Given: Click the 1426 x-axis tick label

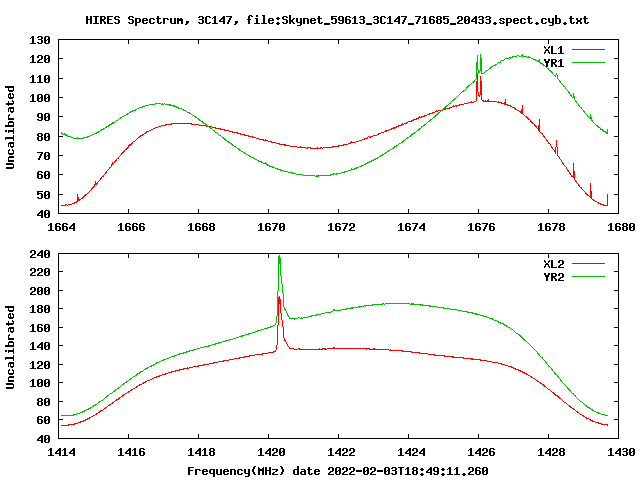Looking at the screenshot, I should 481,452.
